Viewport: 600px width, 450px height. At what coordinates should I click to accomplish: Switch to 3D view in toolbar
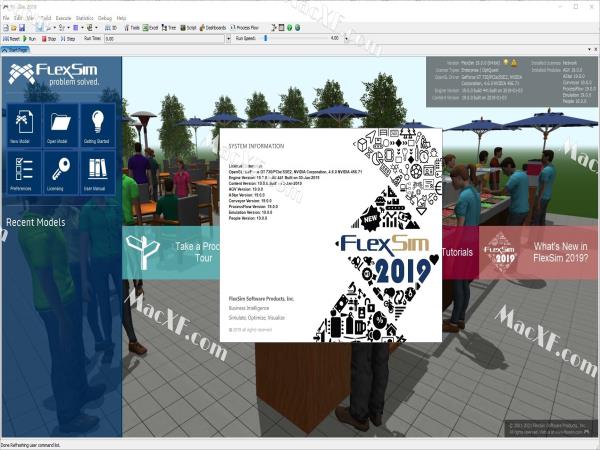(x=111, y=28)
